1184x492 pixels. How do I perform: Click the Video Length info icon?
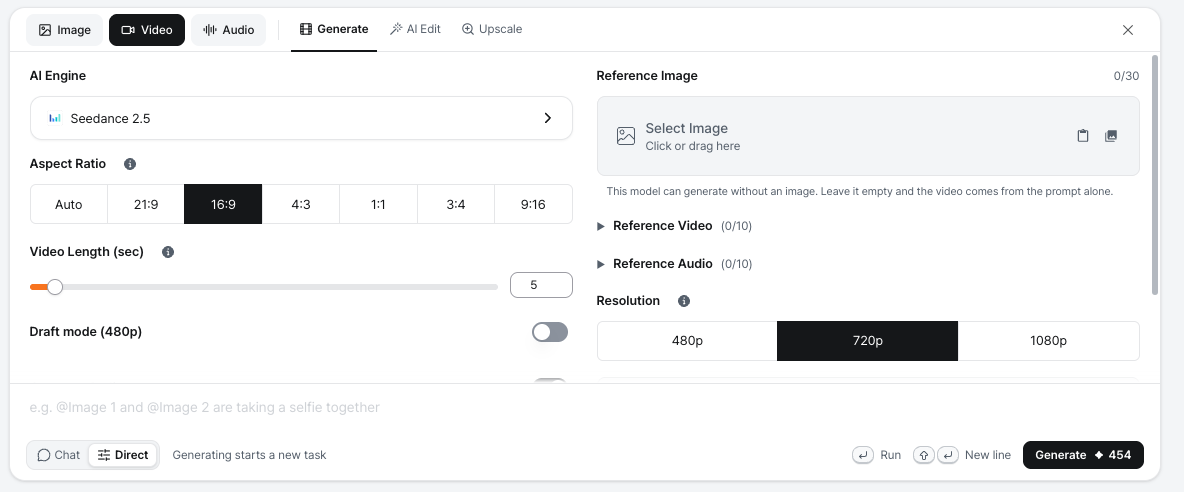(168, 252)
